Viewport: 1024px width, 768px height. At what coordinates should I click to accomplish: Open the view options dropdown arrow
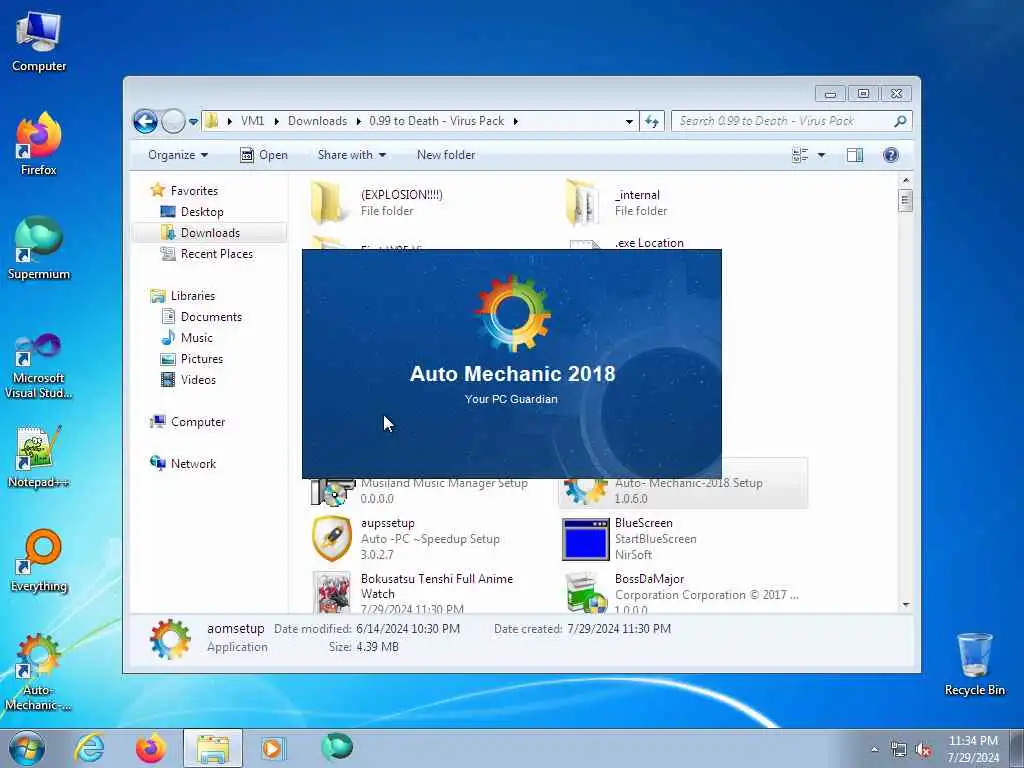pyautogui.click(x=822, y=155)
